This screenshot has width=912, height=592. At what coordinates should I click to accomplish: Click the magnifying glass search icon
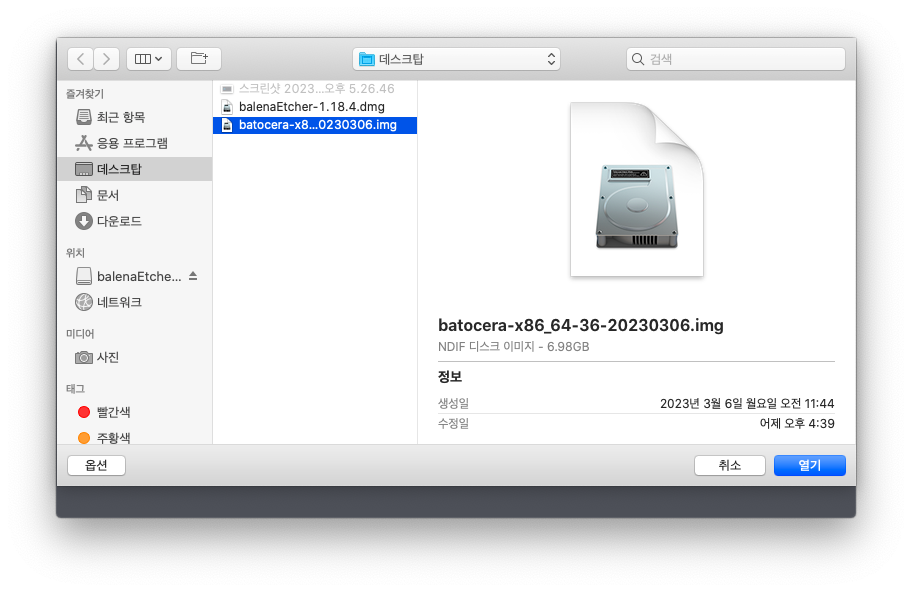tap(637, 59)
